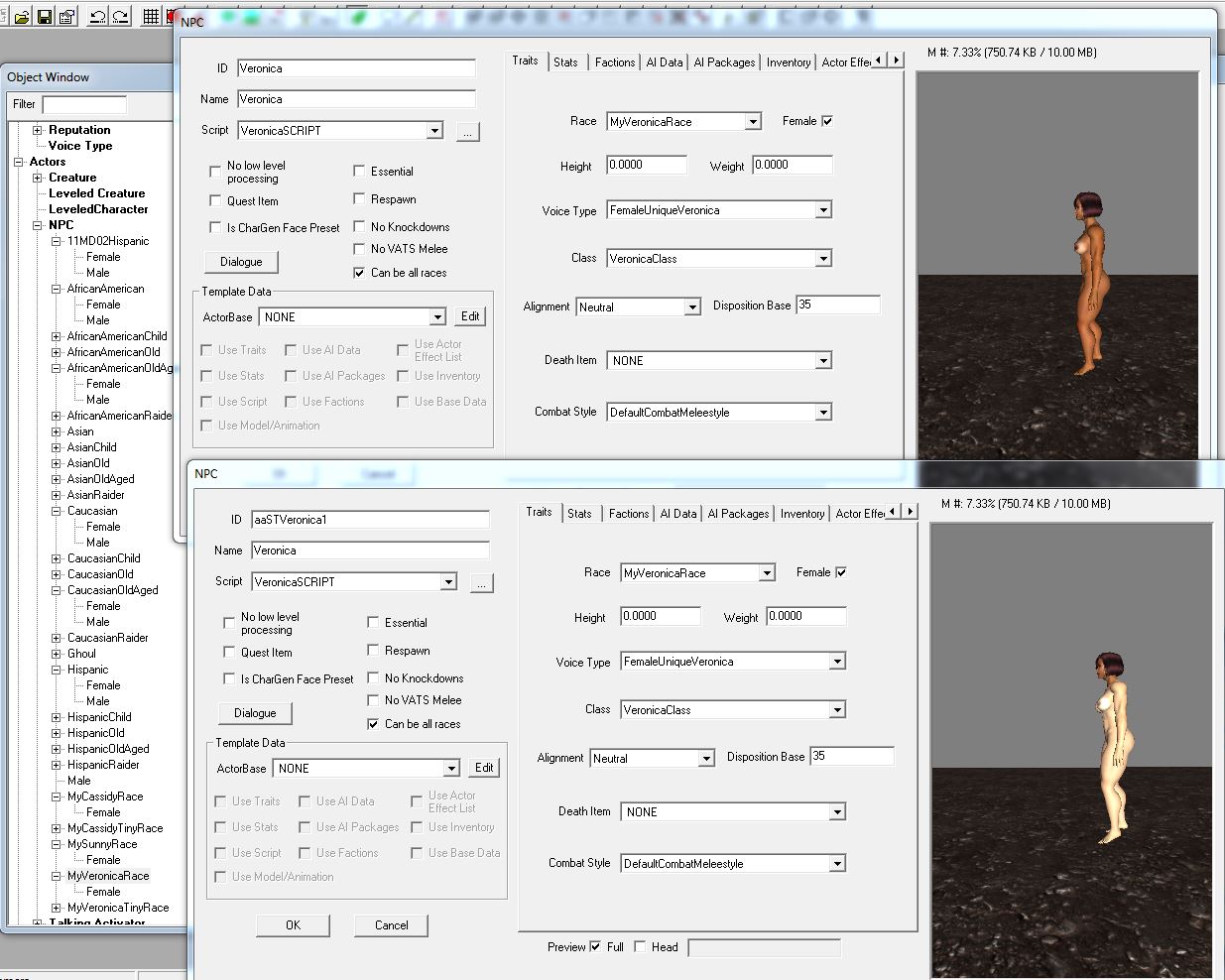Click the floppy disk save icon
1225x980 pixels.
tap(44, 16)
